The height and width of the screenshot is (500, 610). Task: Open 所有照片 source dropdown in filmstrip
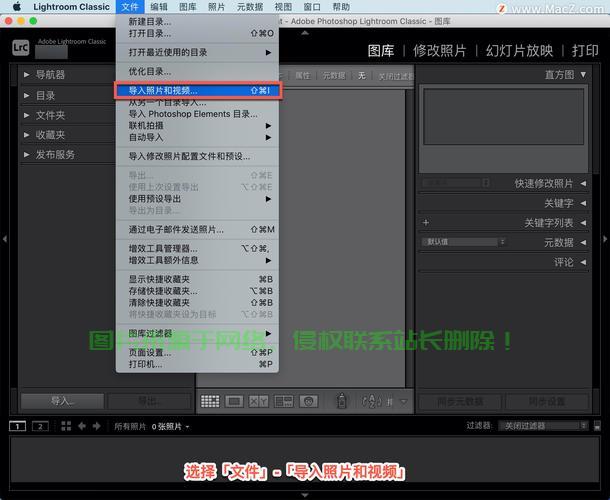pos(152,426)
